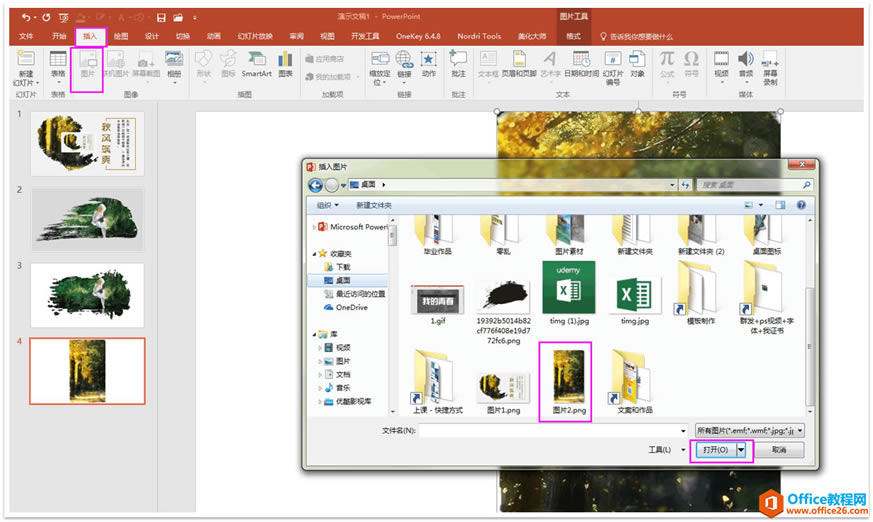
Task: Open the file type filter 所有图片 dropdown
Action: (x=749, y=431)
